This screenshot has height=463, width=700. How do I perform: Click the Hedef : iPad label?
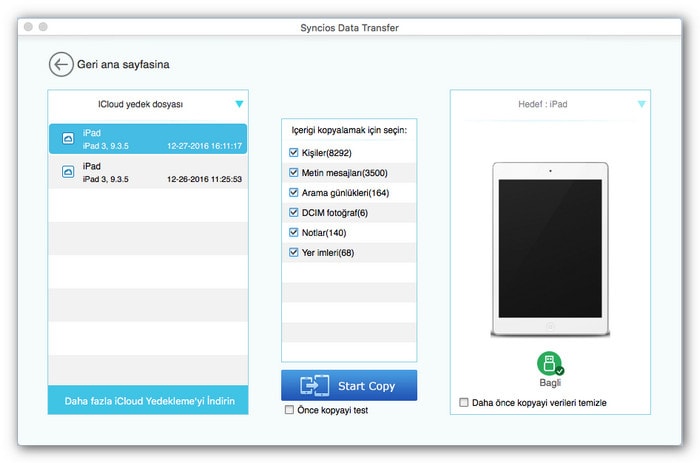pyautogui.click(x=543, y=104)
